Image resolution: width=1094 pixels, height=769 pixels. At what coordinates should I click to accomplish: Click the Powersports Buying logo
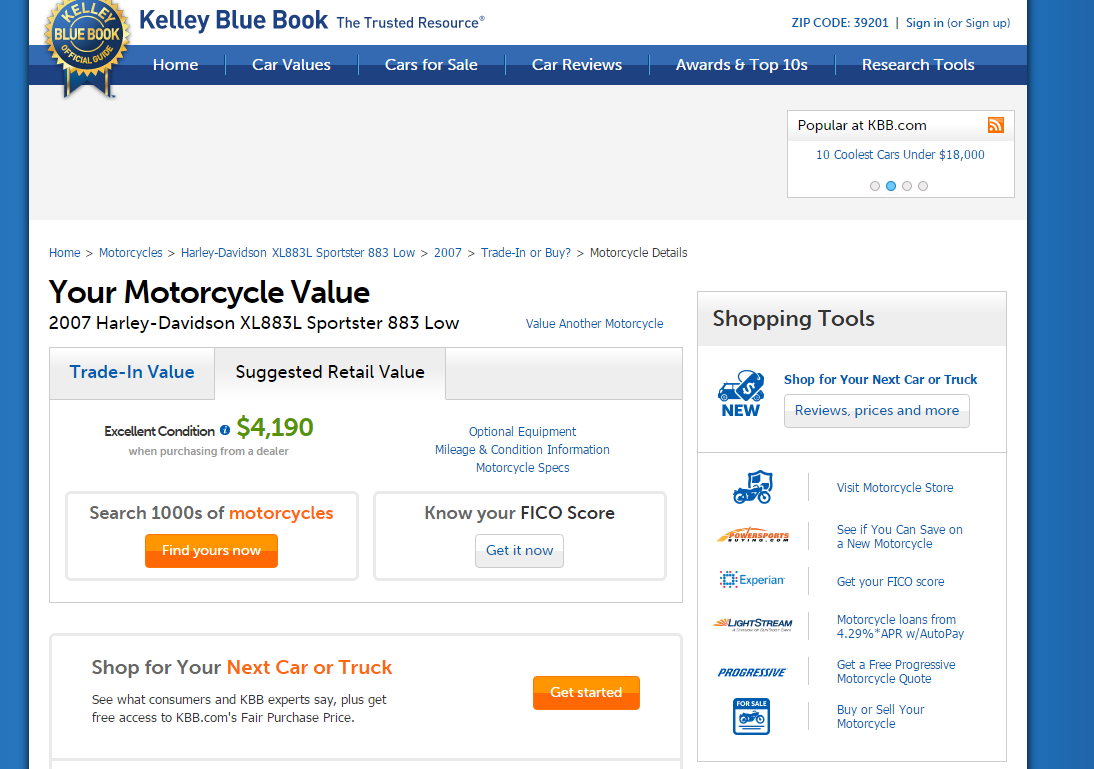click(x=753, y=536)
